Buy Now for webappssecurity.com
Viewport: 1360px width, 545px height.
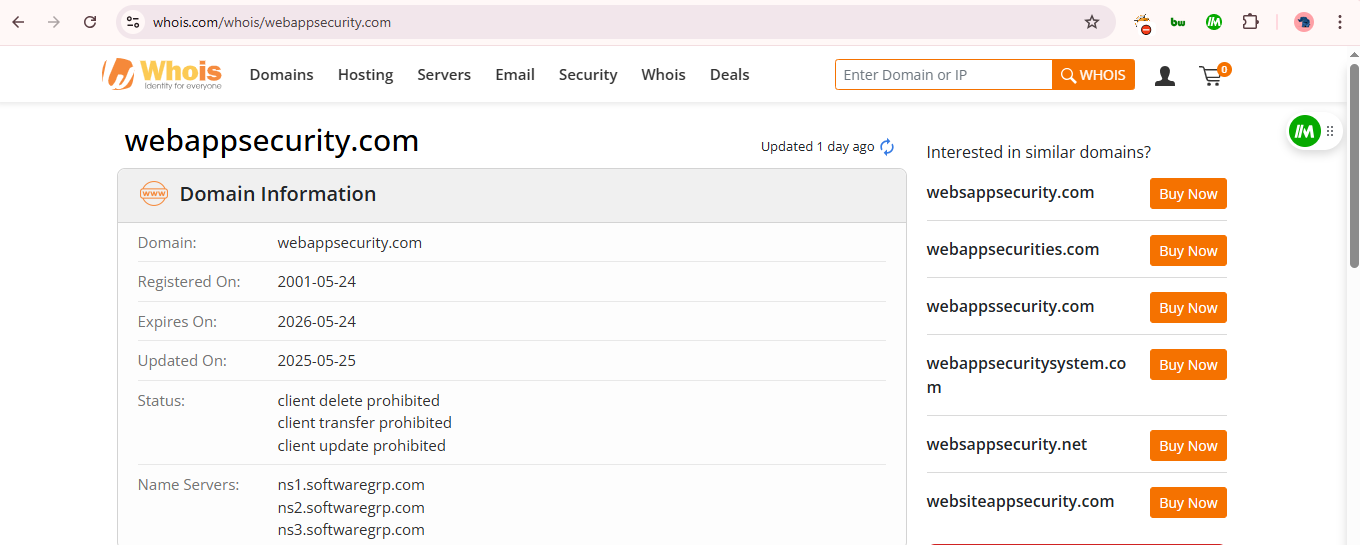(1188, 308)
